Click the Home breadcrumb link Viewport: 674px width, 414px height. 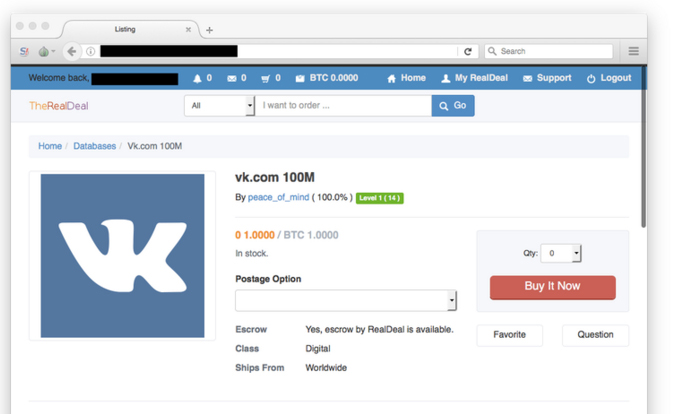pyautogui.click(x=50, y=146)
